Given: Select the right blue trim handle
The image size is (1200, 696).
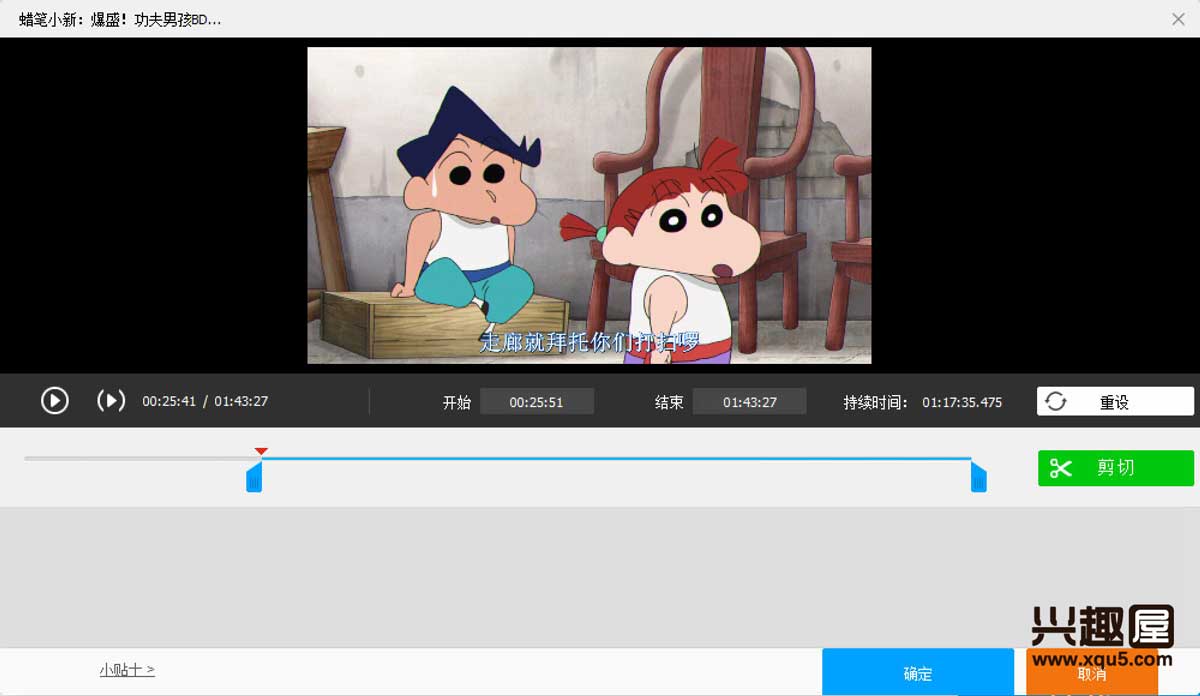Looking at the screenshot, I should (x=978, y=477).
